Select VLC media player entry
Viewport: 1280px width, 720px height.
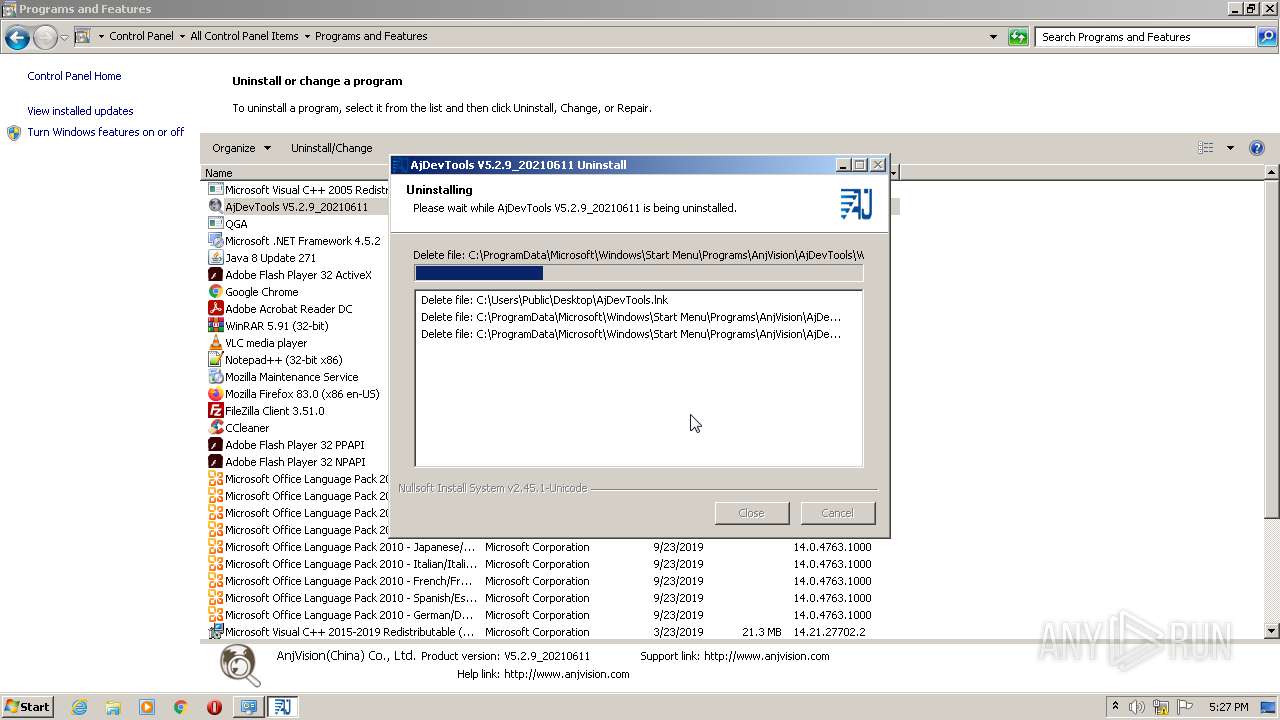tap(266, 343)
